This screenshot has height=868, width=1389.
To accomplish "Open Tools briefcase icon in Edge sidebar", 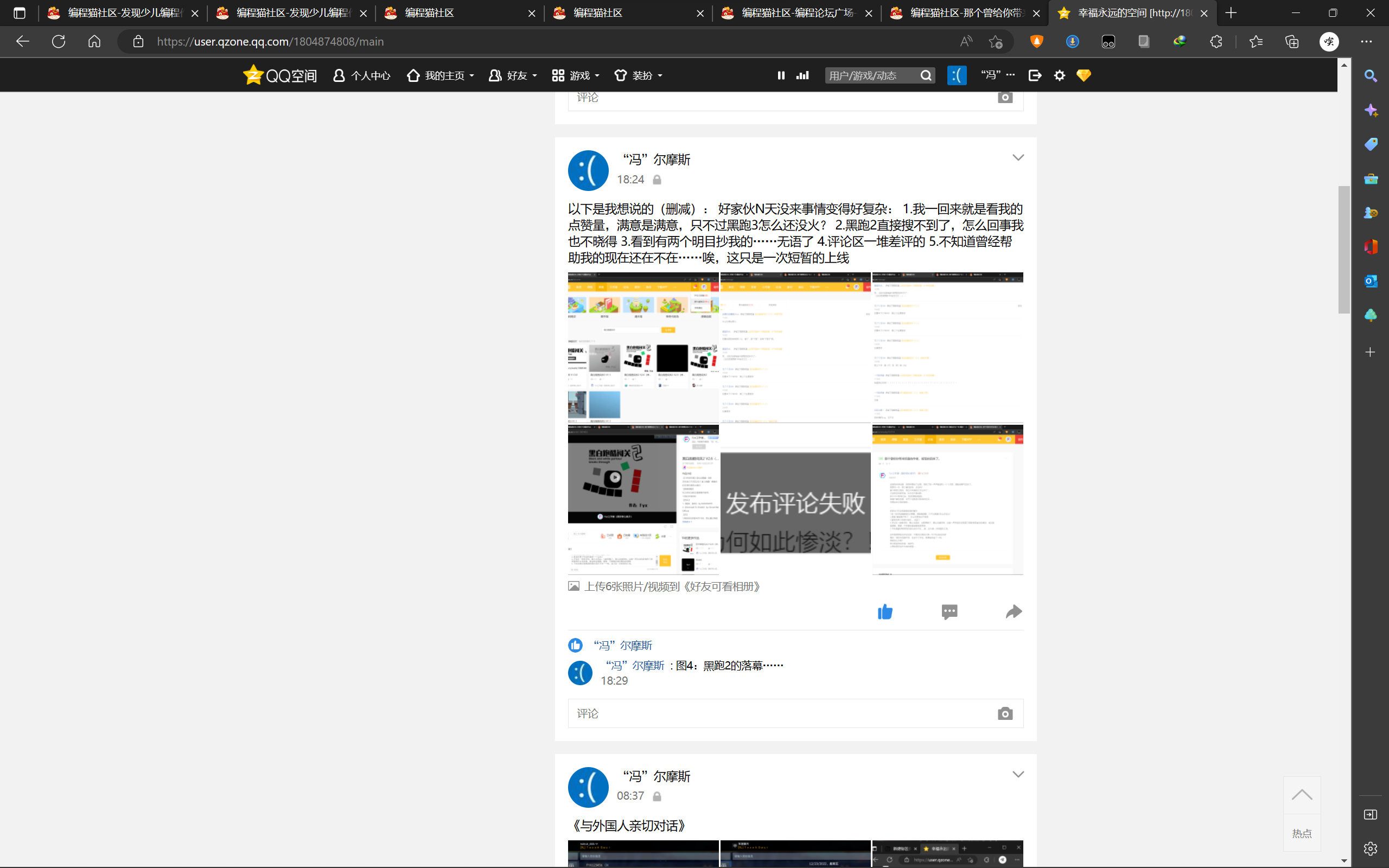I will click(1371, 178).
